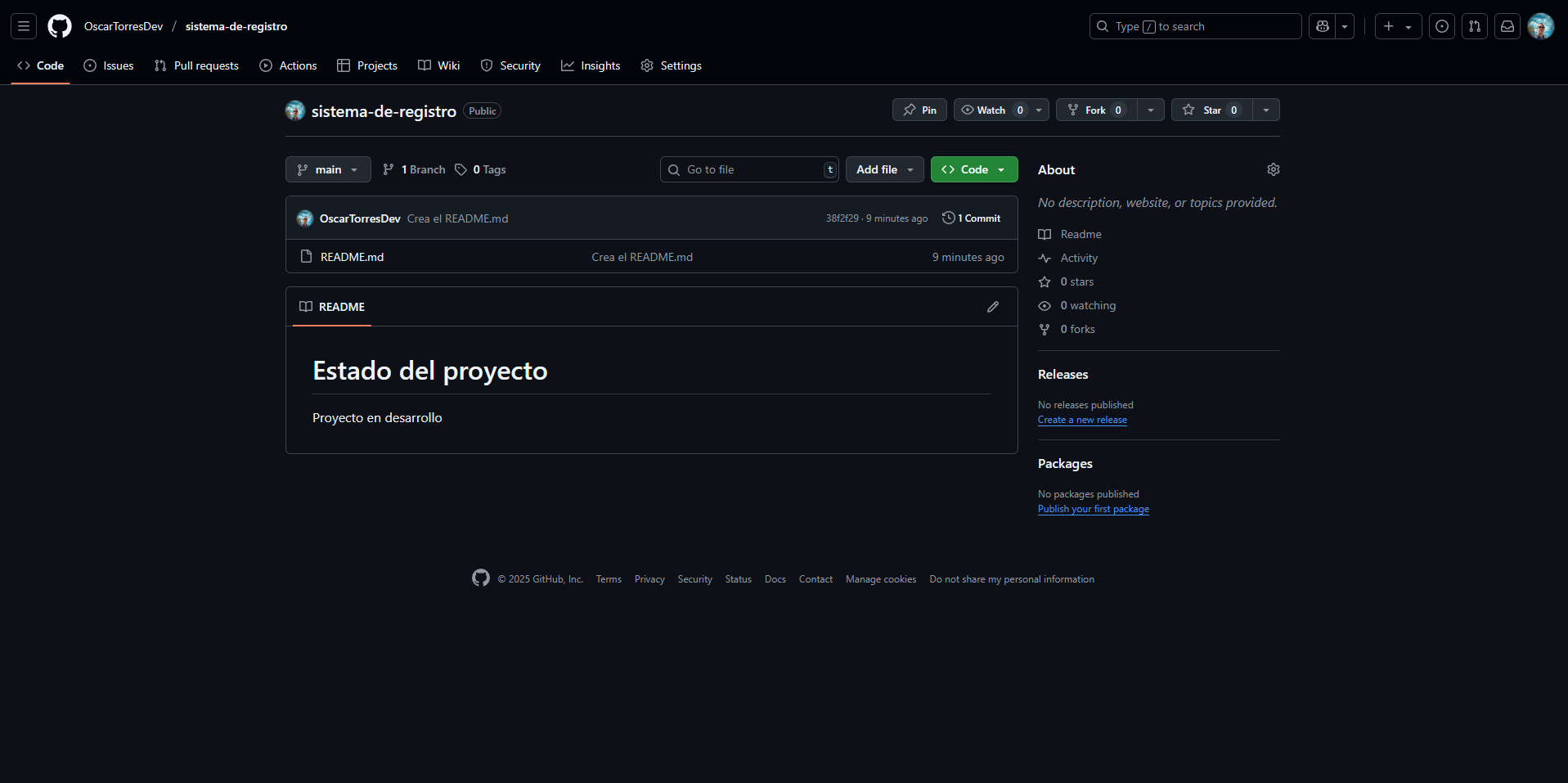Image resolution: width=1568 pixels, height=783 pixels.
Task: Expand the Fork options dropdown arrow
Action: [1151, 110]
